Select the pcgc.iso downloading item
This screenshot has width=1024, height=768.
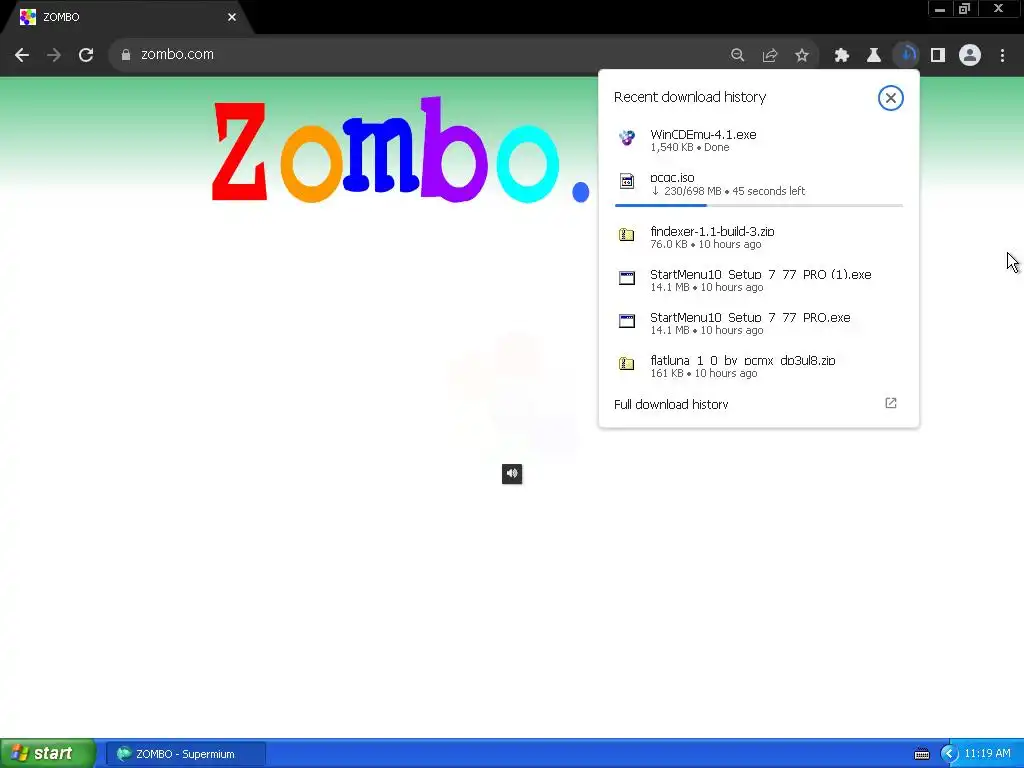click(759, 187)
